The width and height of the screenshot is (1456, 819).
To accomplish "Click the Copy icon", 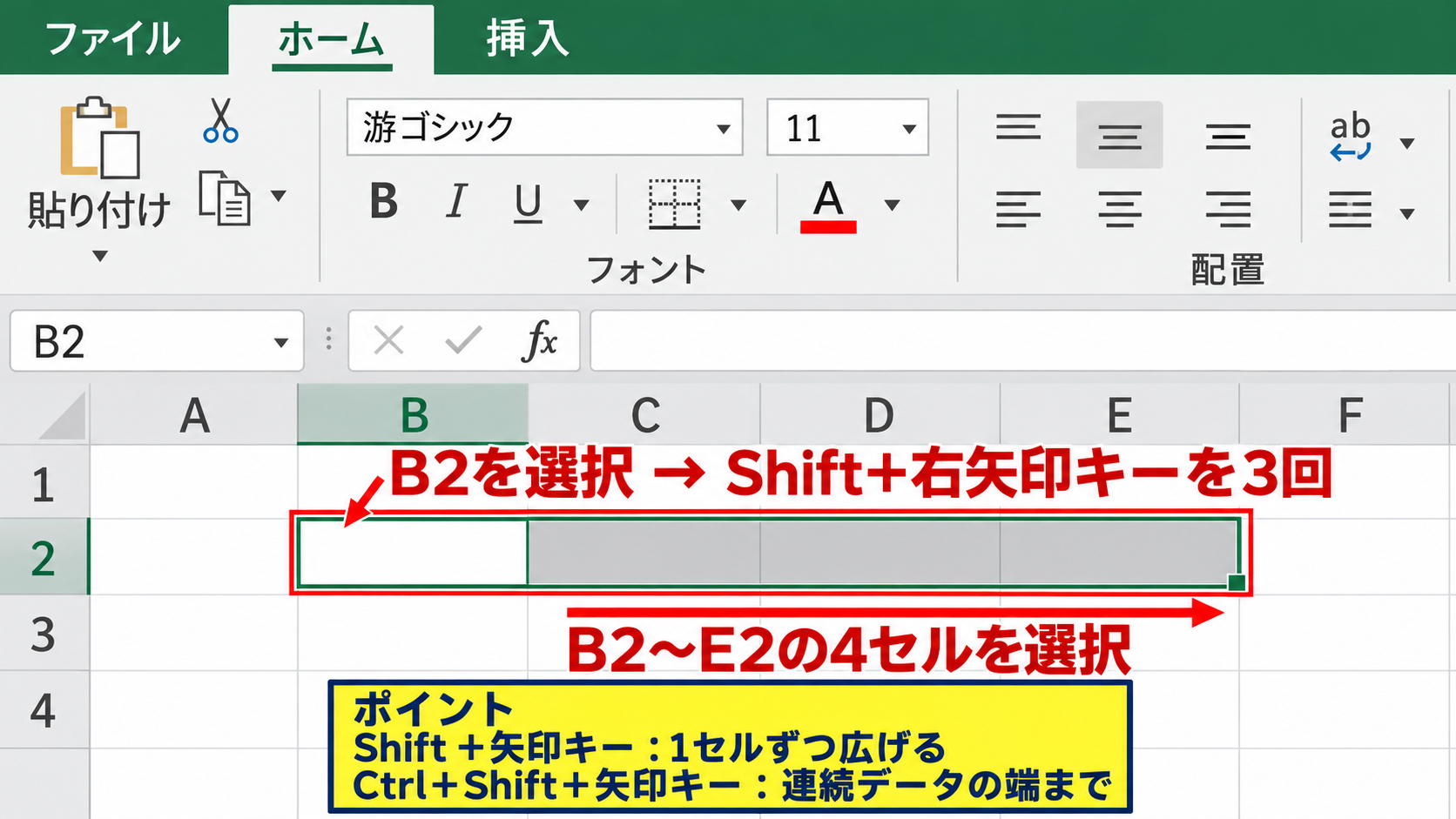I will [225, 198].
